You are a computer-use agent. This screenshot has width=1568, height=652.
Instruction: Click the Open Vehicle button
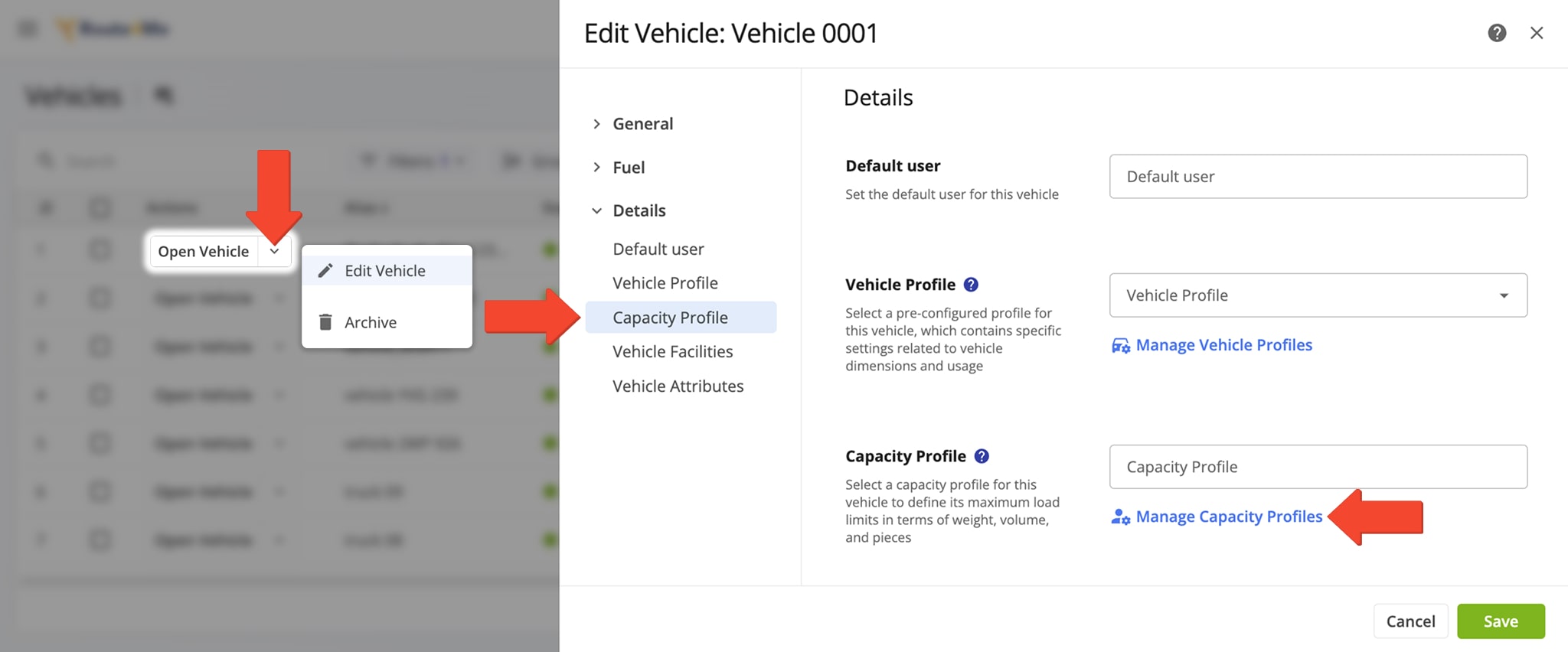204,251
